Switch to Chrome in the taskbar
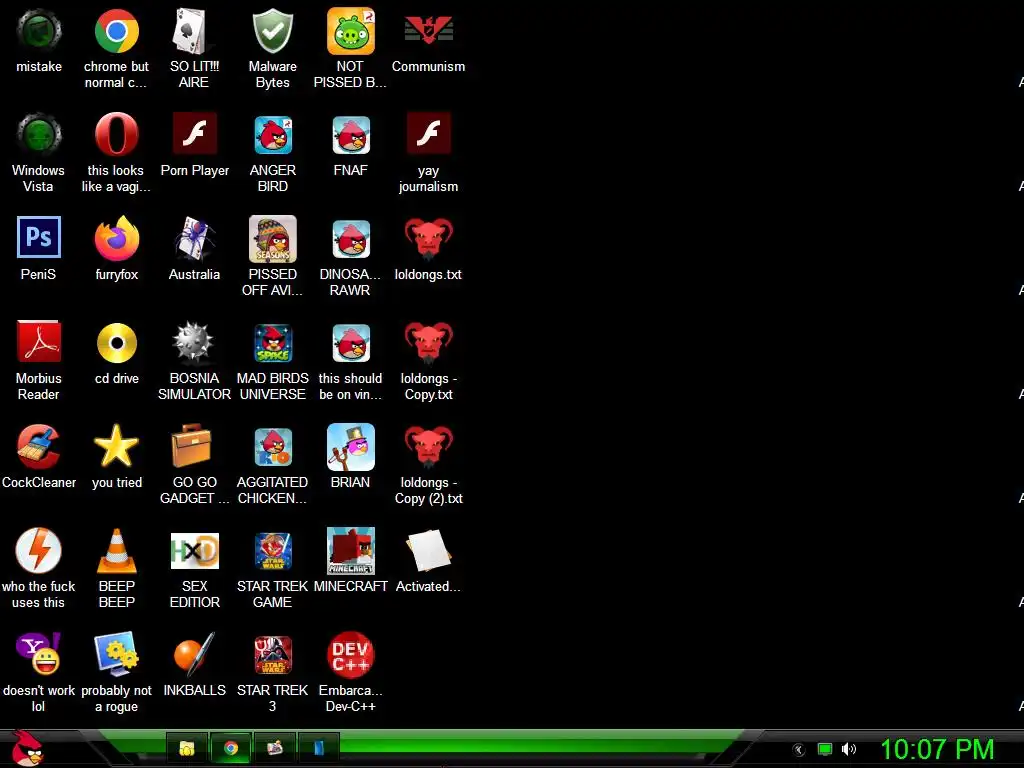 point(231,748)
